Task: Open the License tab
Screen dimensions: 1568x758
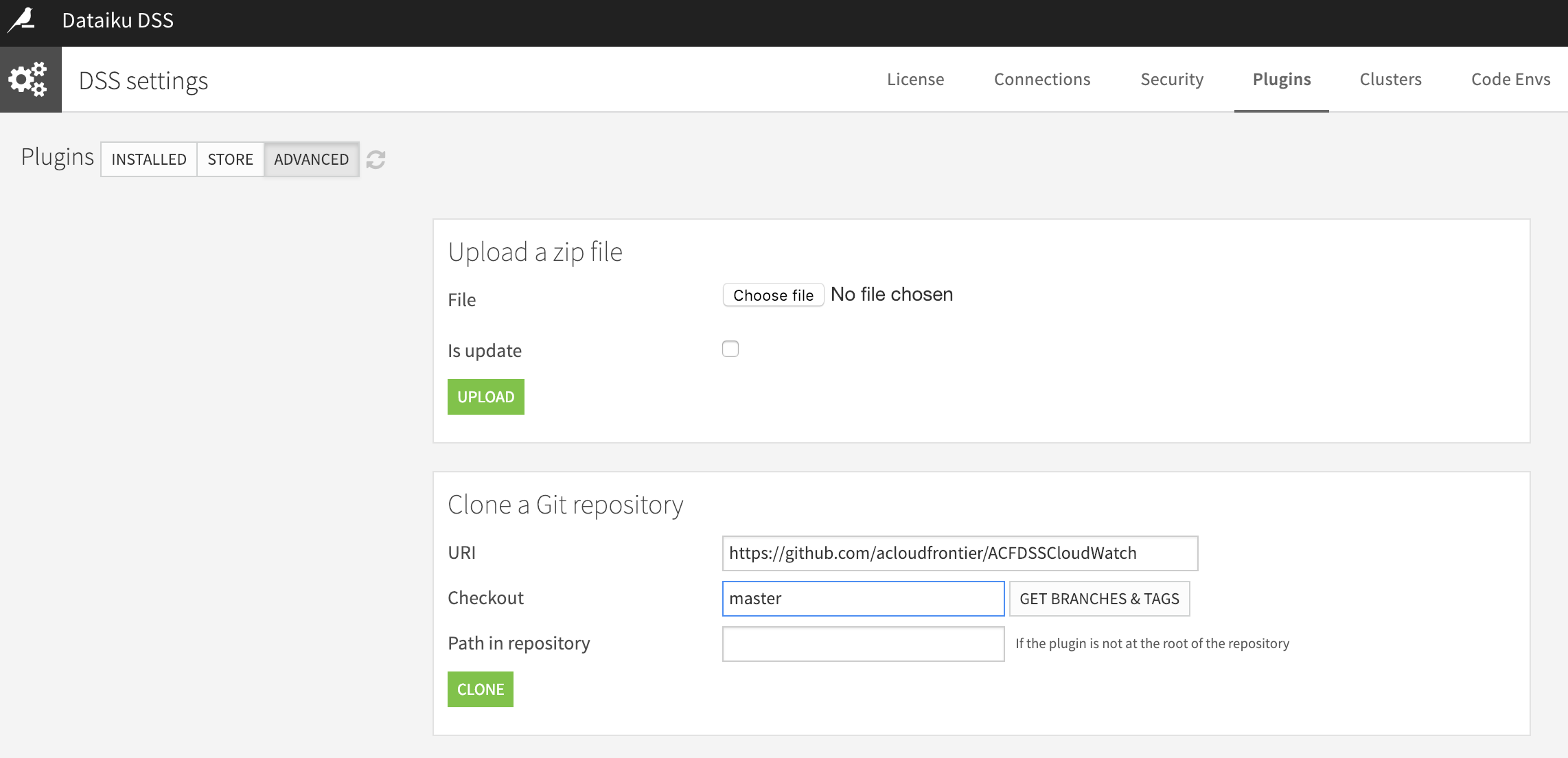Action: [915, 80]
